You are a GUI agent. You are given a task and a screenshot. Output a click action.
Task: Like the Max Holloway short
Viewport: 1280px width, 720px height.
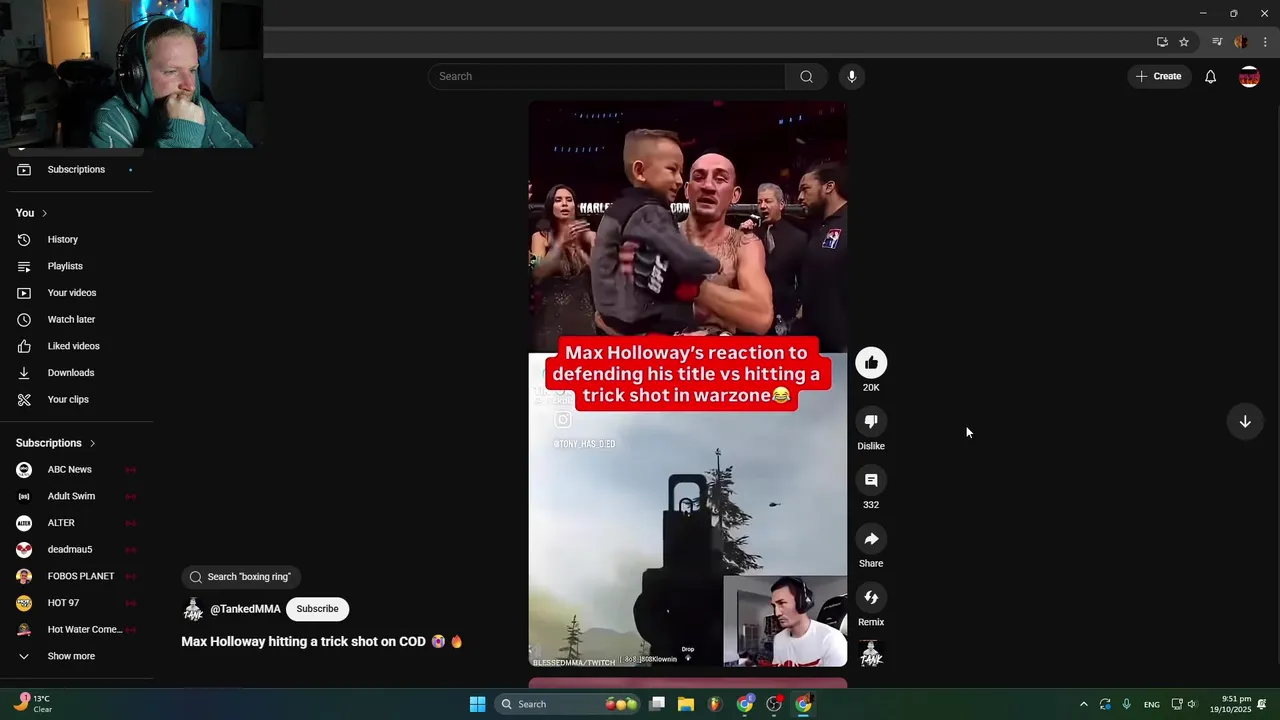coord(871,363)
